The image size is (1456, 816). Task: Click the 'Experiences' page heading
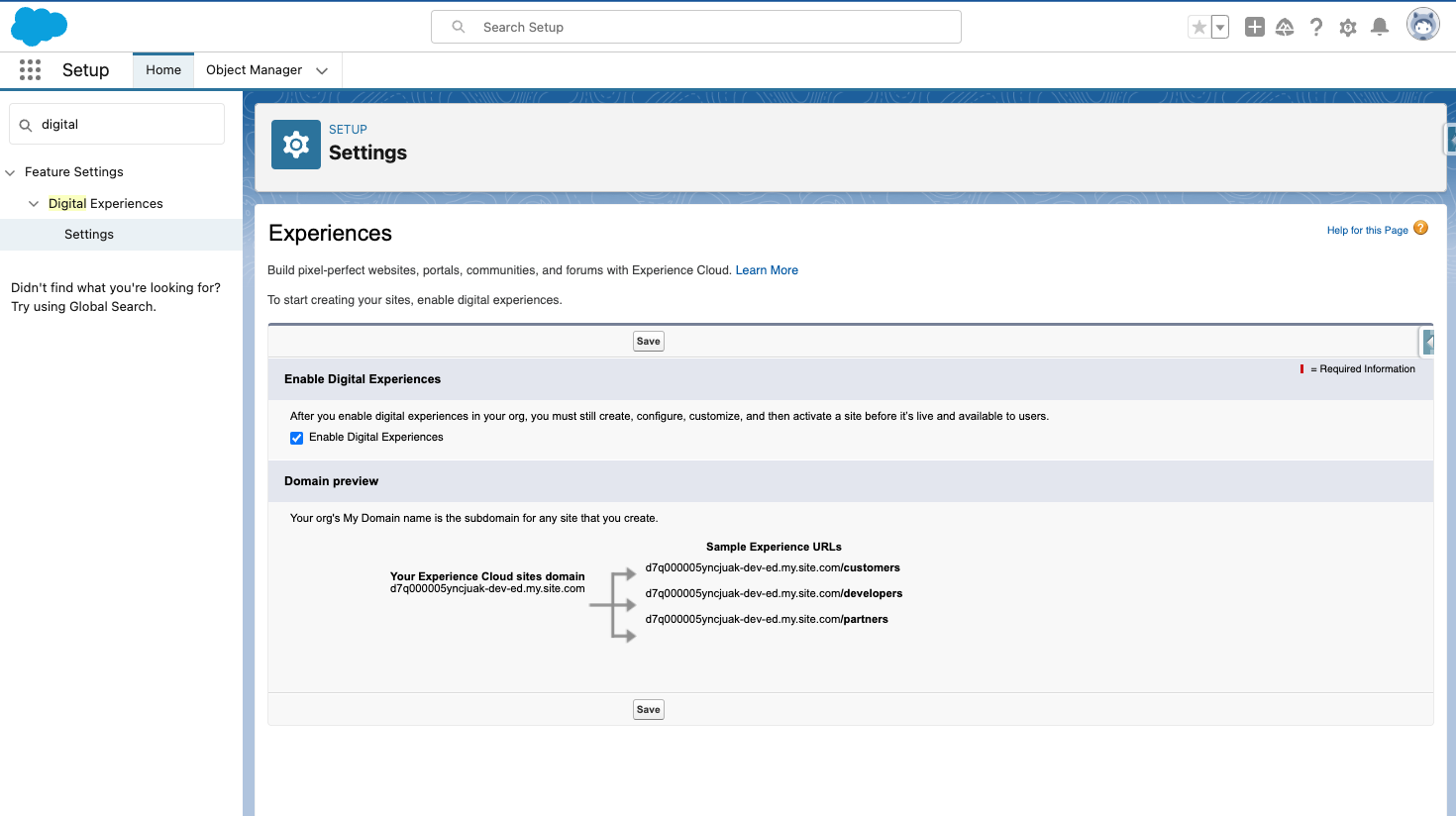(x=330, y=234)
